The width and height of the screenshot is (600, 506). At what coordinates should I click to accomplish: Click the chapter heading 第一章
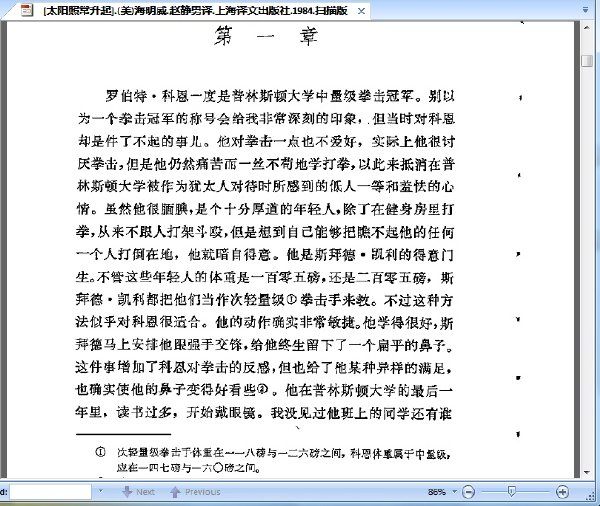266,36
